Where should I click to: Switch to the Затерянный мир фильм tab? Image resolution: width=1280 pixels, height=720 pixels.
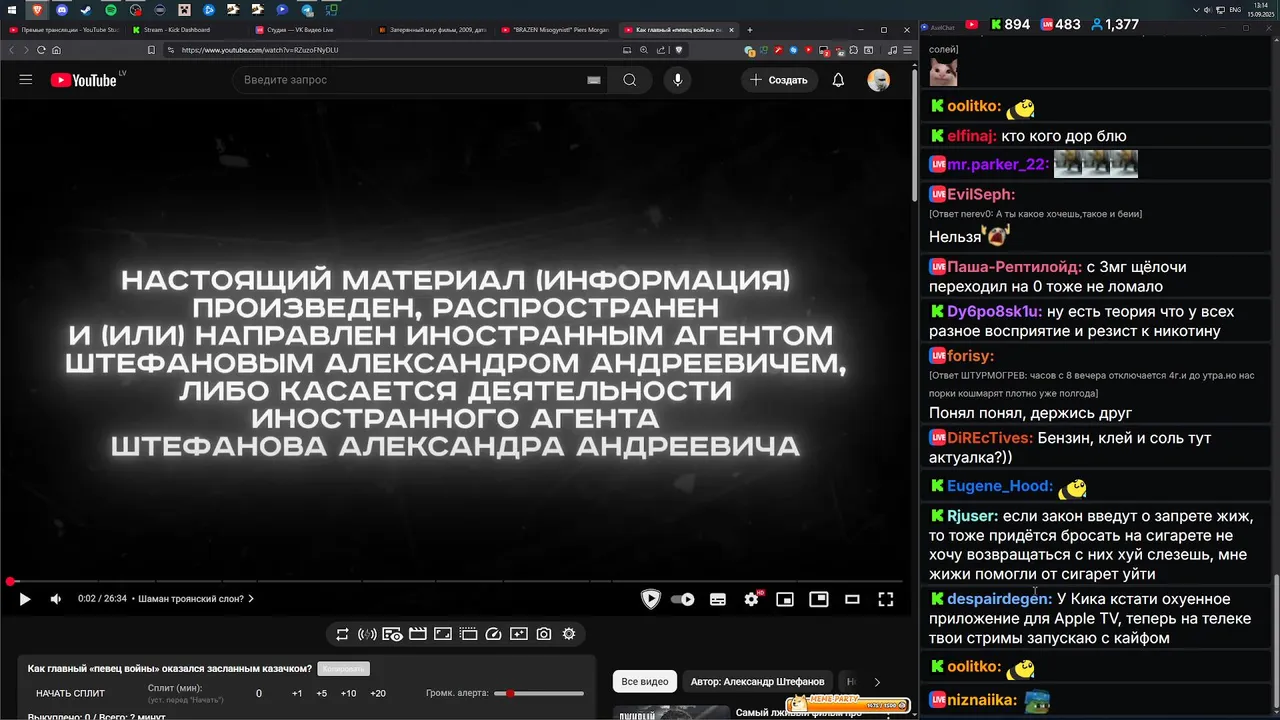(x=432, y=30)
